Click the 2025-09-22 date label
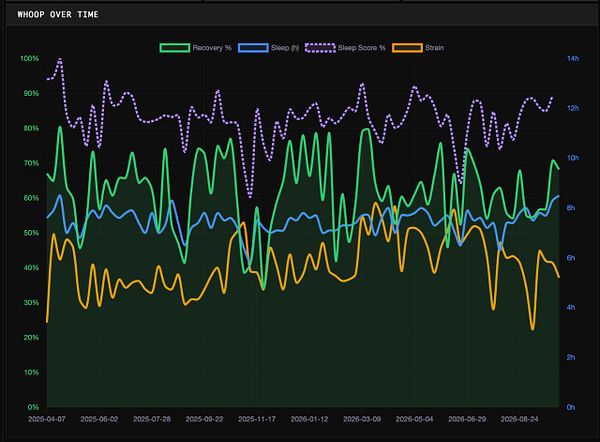Screen dimensions: 600x442 204,419
